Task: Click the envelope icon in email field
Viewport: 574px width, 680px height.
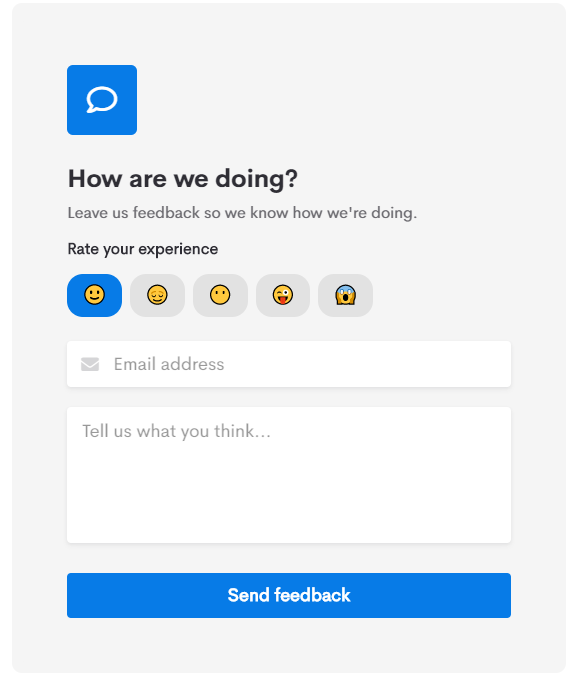Action: (90, 364)
